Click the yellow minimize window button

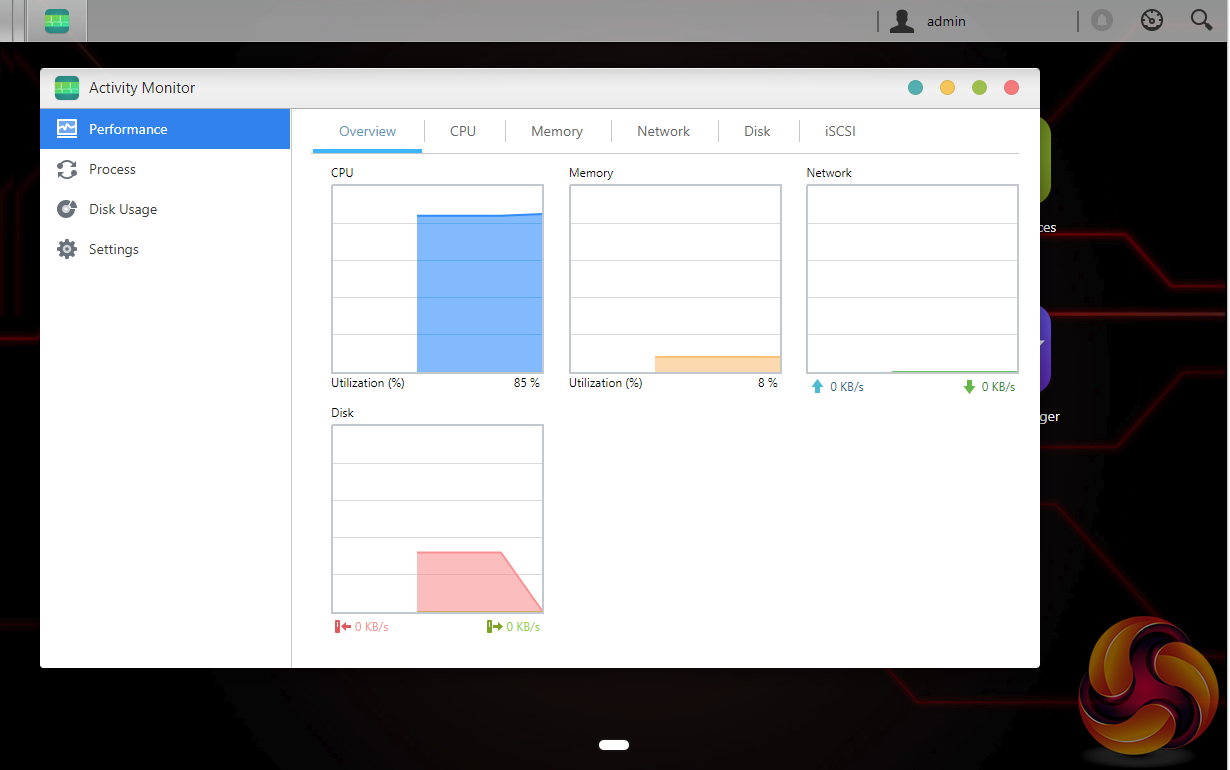tap(947, 88)
